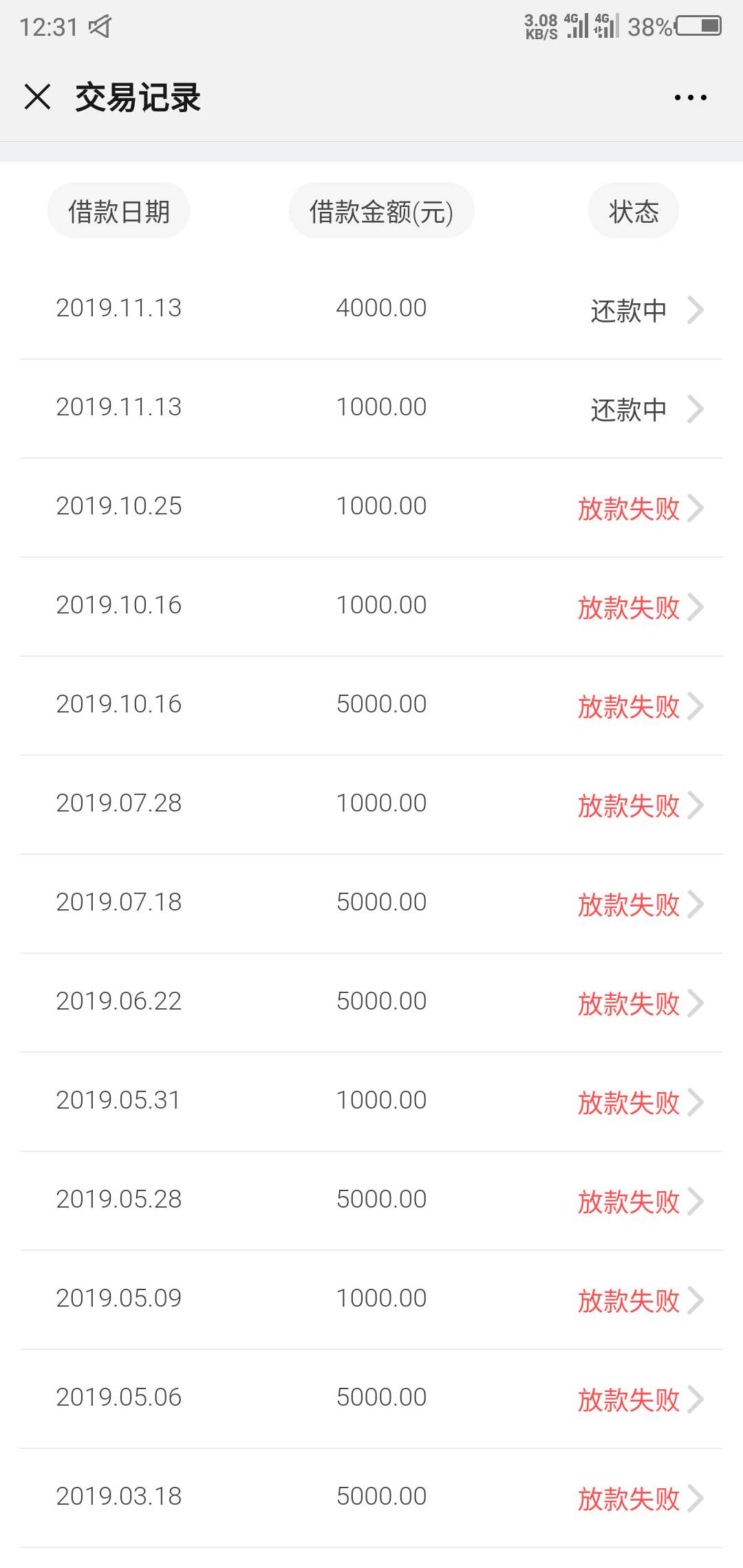Expand the 2019.10.25 failed loan chevron

click(x=696, y=508)
